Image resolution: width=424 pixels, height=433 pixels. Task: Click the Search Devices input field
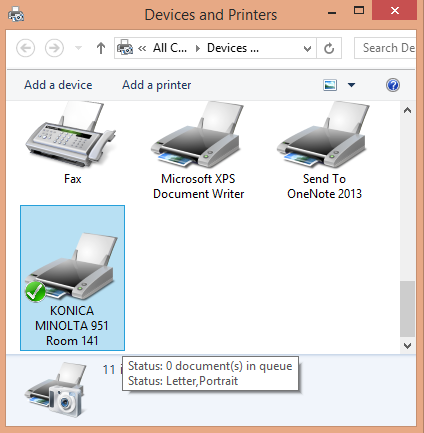click(385, 48)
